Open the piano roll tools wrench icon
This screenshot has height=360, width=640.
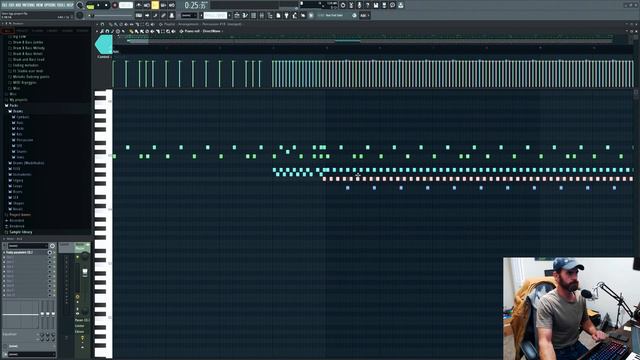click(102, 31)
